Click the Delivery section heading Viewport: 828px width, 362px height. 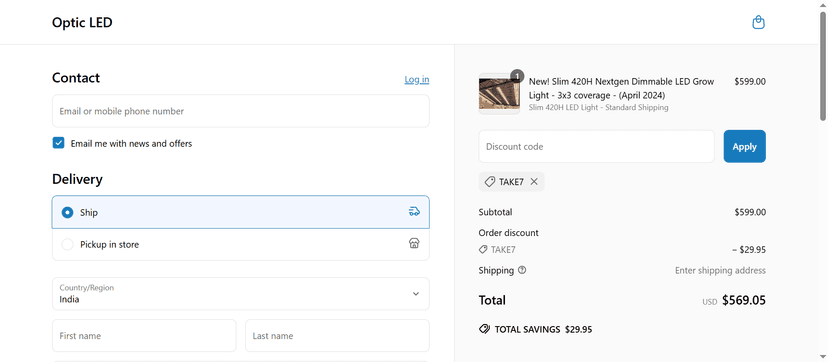pyautogui.click(x=77, y=179)
